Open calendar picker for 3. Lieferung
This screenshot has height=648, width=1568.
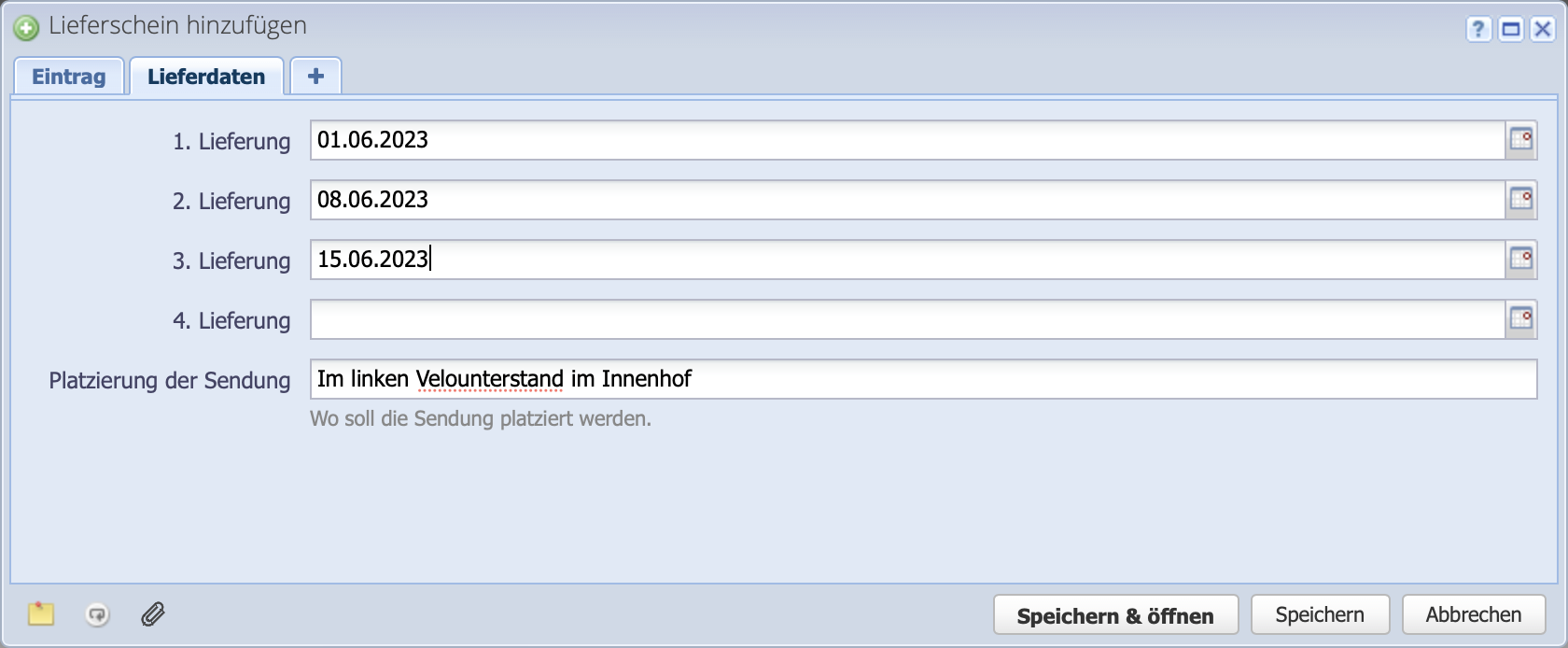pos(1520,260)
